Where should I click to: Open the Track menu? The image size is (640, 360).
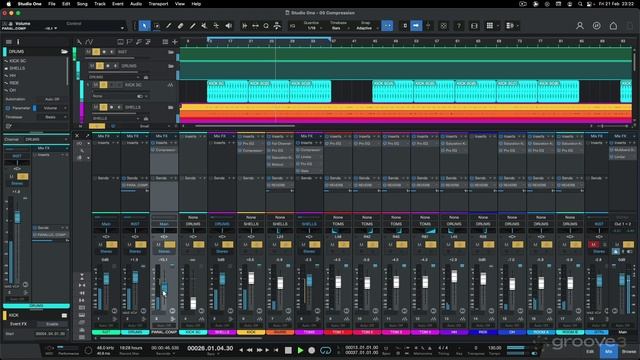tap(100, 4)
